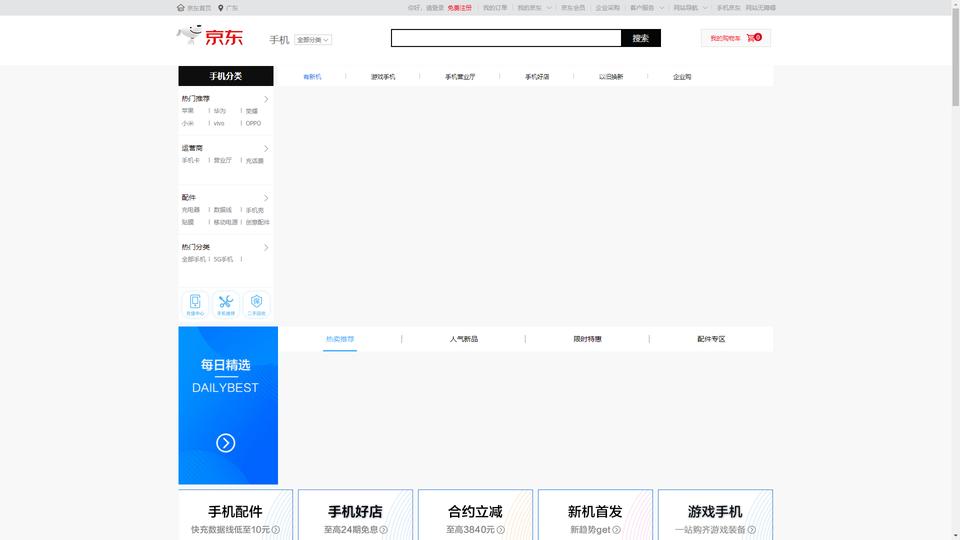Expand the 配件 category chevron

(266, 198)
